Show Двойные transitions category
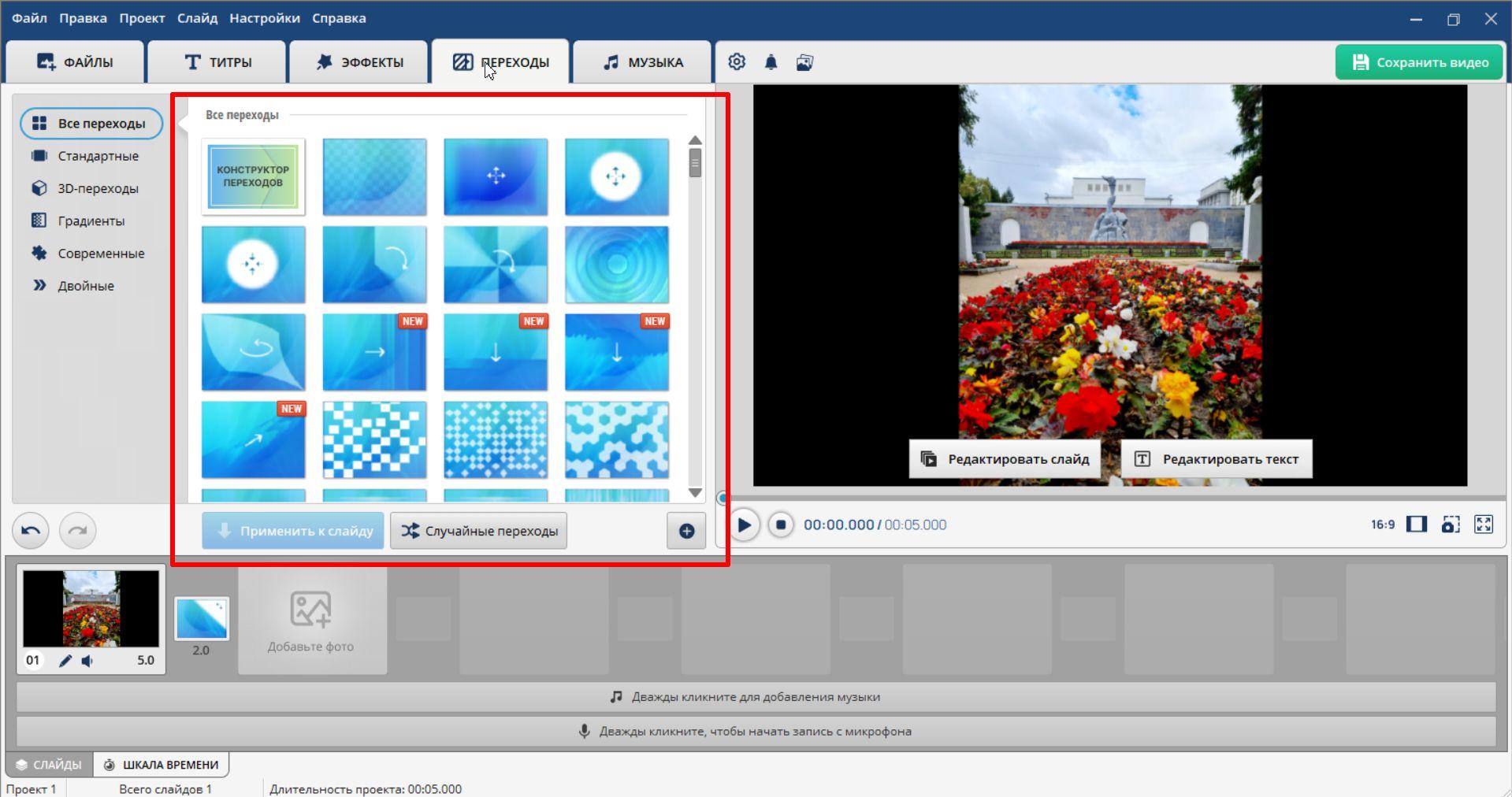The width and height of the screenshot is (1512, 797). tap(85, 286)
